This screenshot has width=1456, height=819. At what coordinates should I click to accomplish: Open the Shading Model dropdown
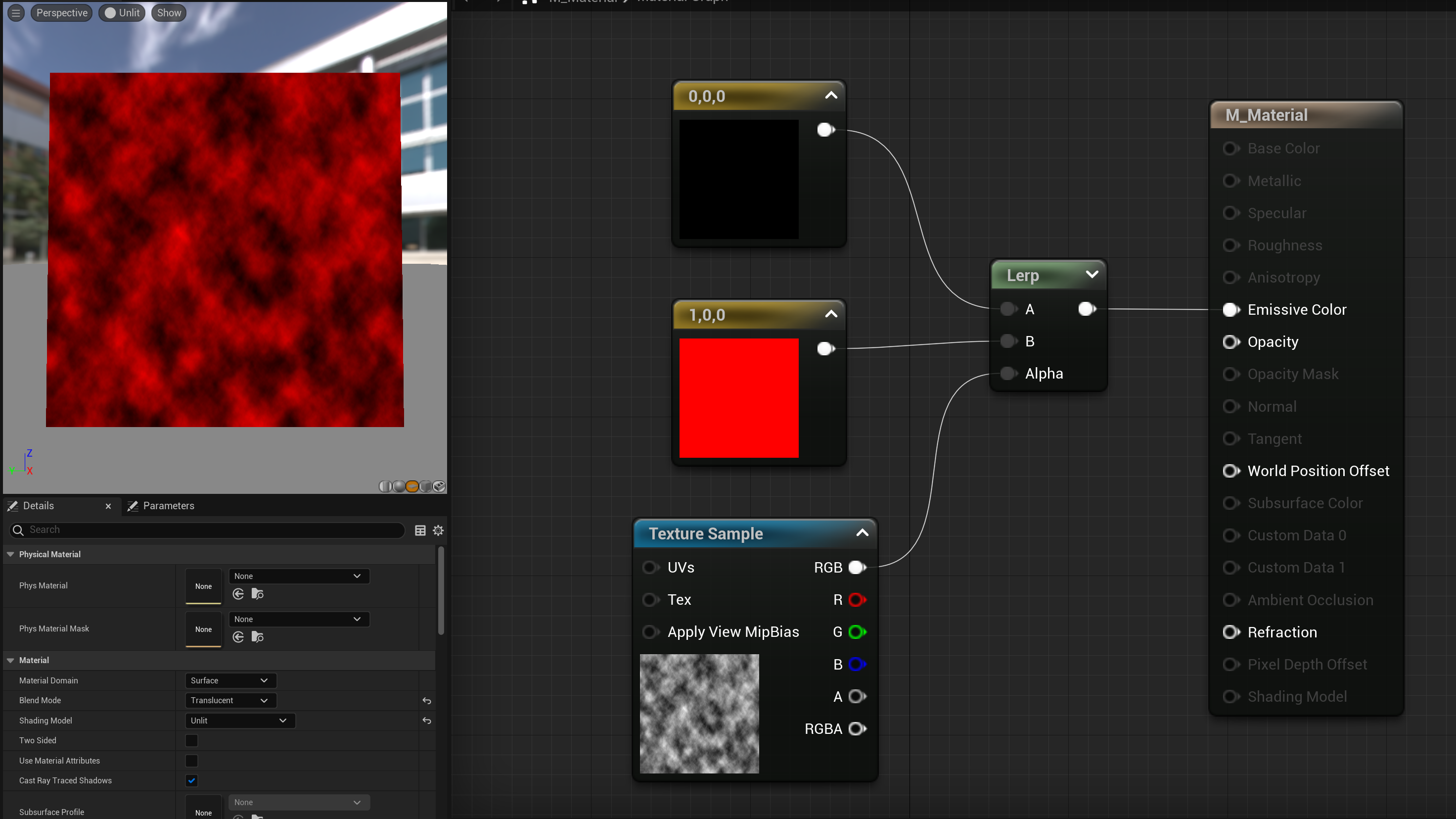click(240, 721)
